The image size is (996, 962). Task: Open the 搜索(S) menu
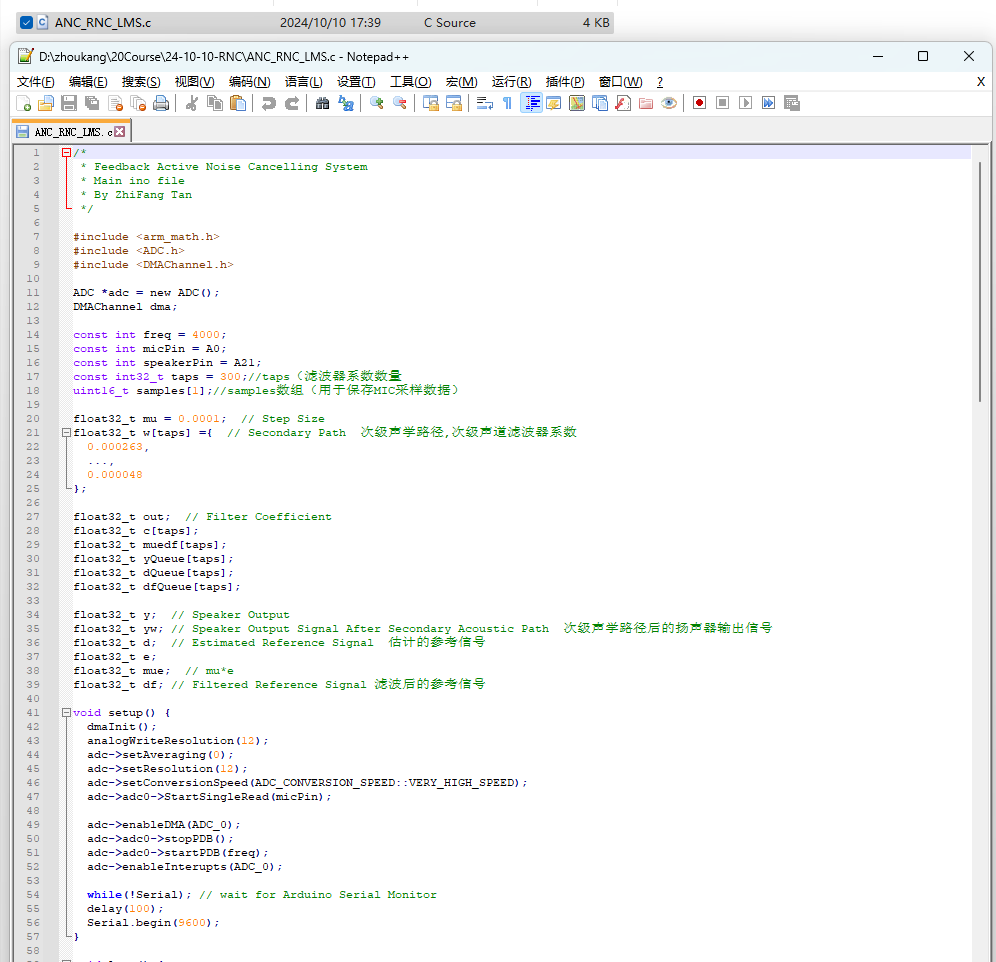click(x=141, y=82)
